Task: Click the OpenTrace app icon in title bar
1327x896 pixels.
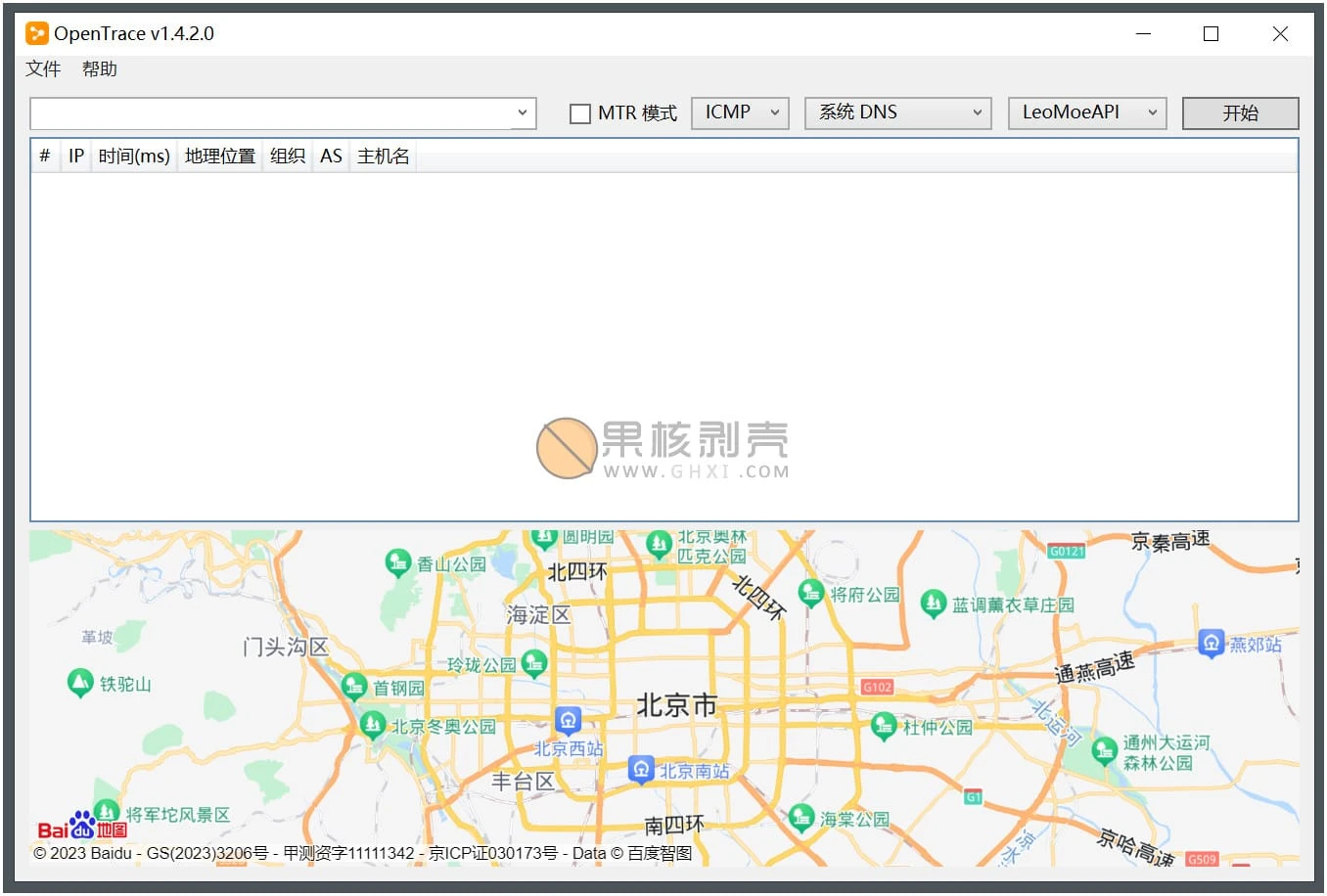Action: (36, 33)
